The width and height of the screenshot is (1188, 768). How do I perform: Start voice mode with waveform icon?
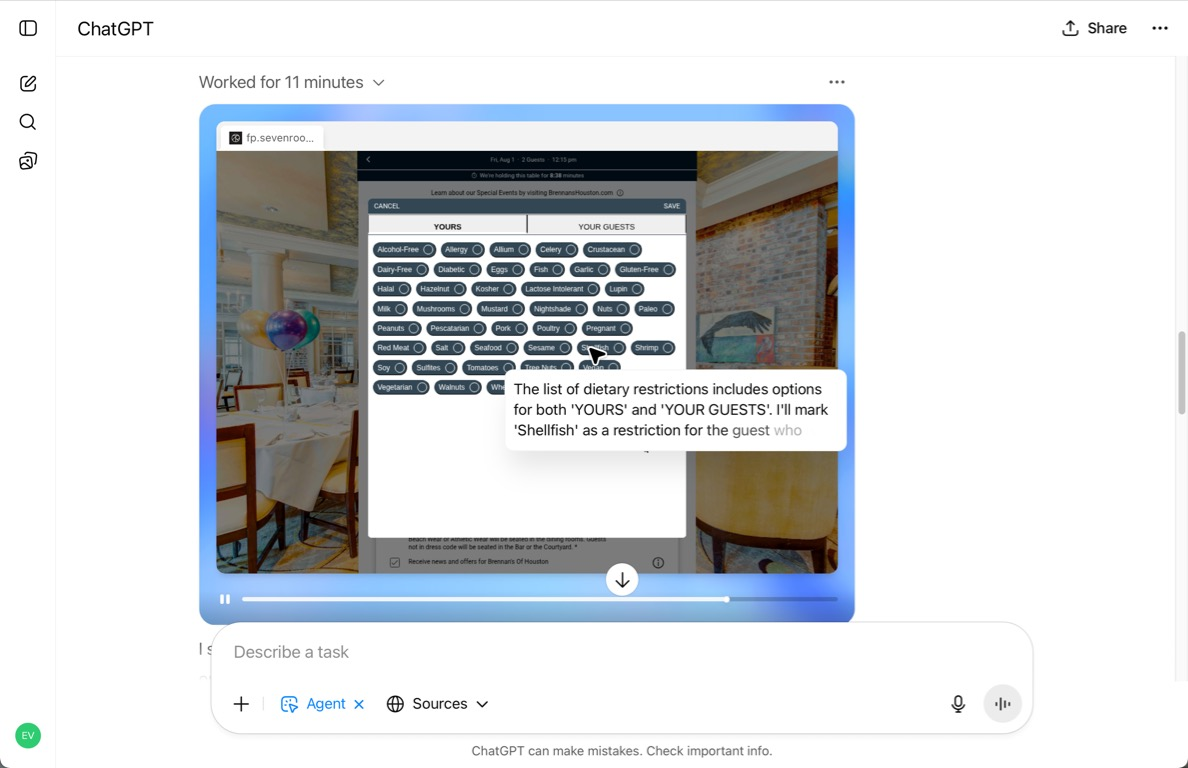pyautogui.click(x=1002, y=704)
